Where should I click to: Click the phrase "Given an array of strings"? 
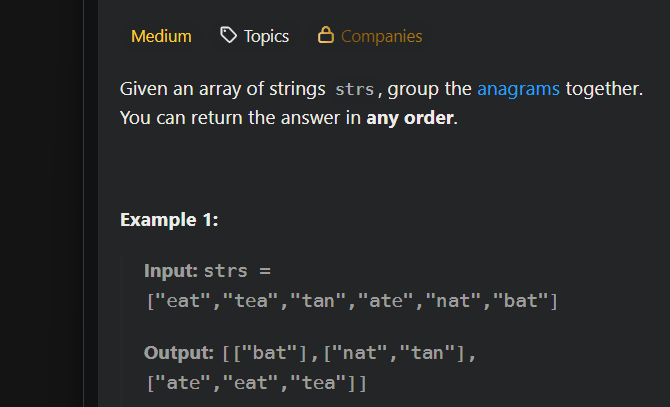[222, 89]
